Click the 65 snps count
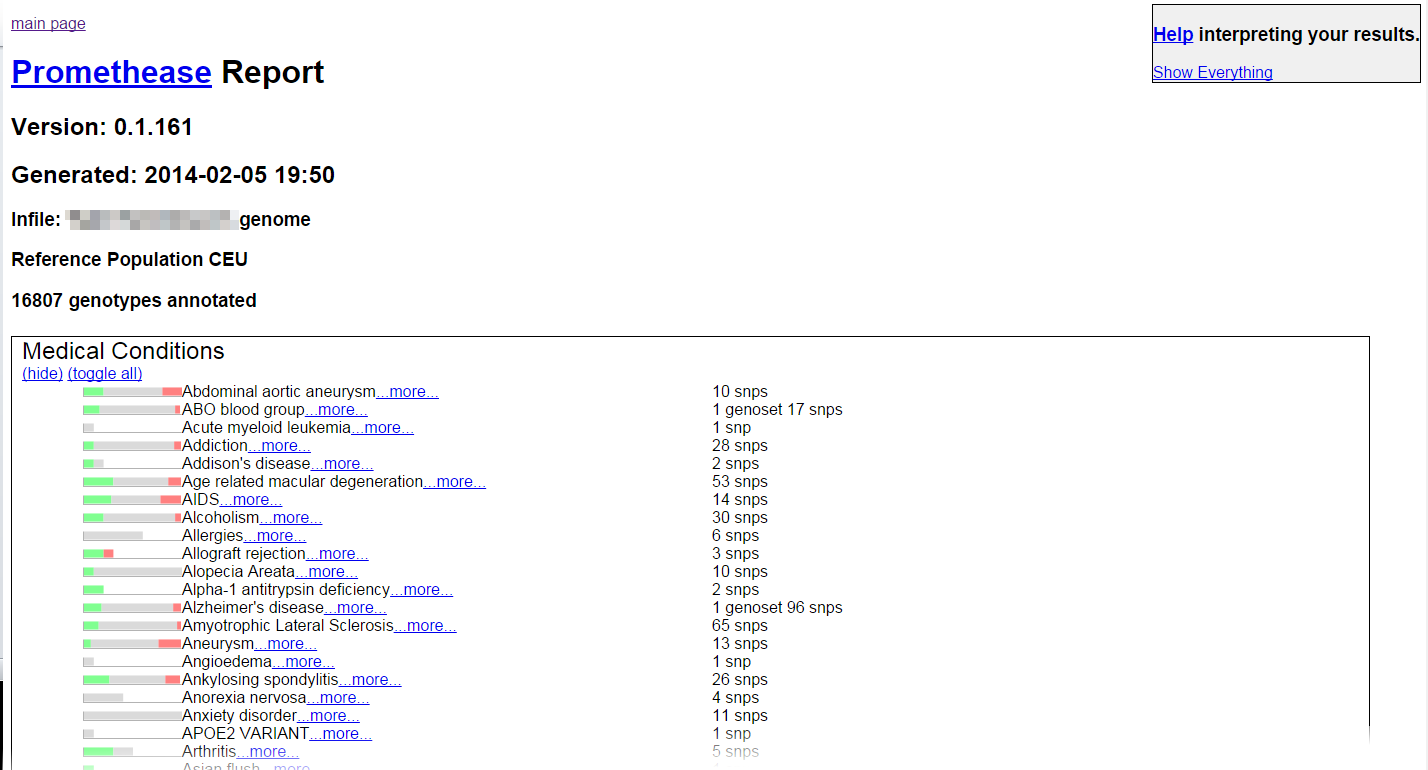This screenshot has height=770, width=1428. [740, 626]
